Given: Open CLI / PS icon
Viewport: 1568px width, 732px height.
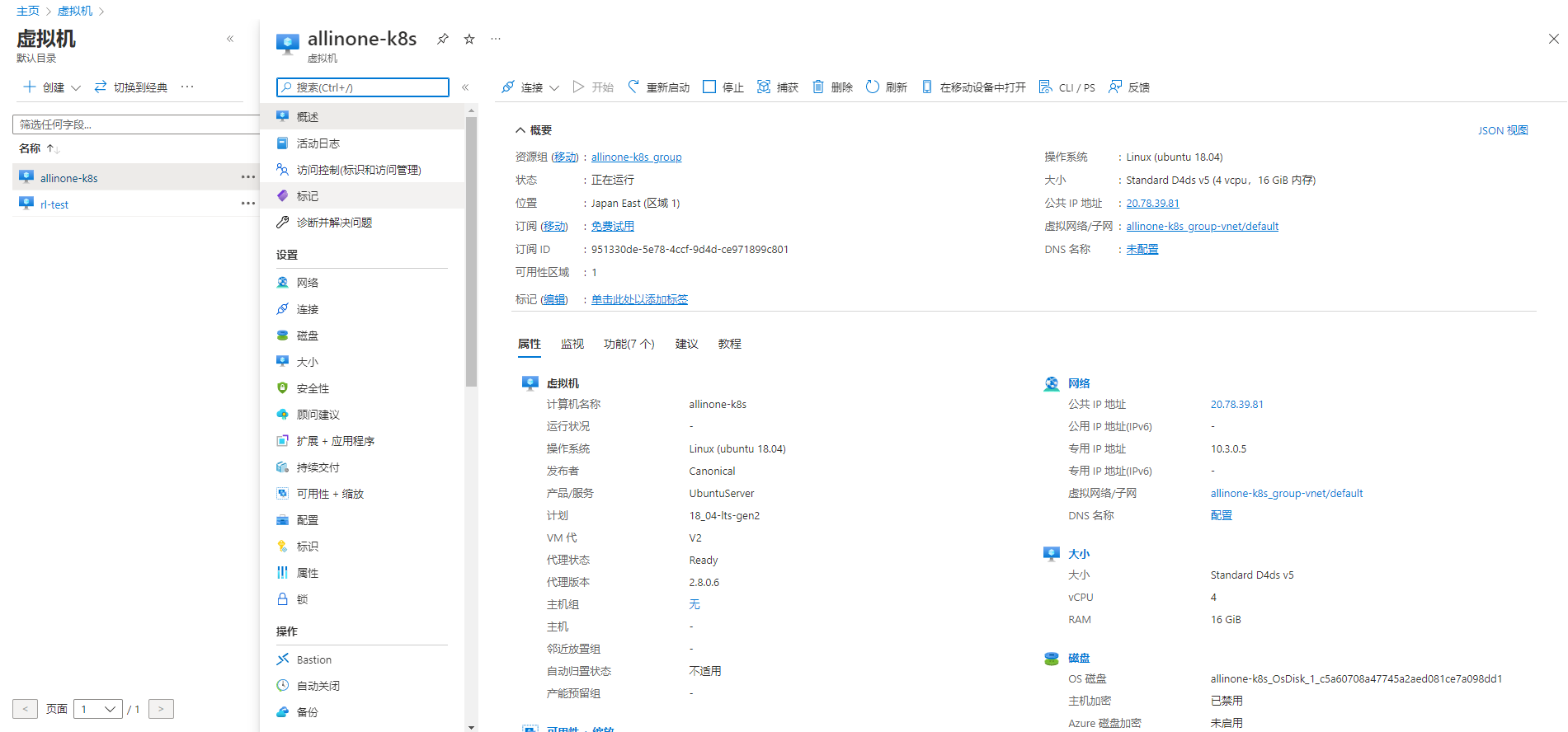Looking at the screenshot, I should point(1046,87).
